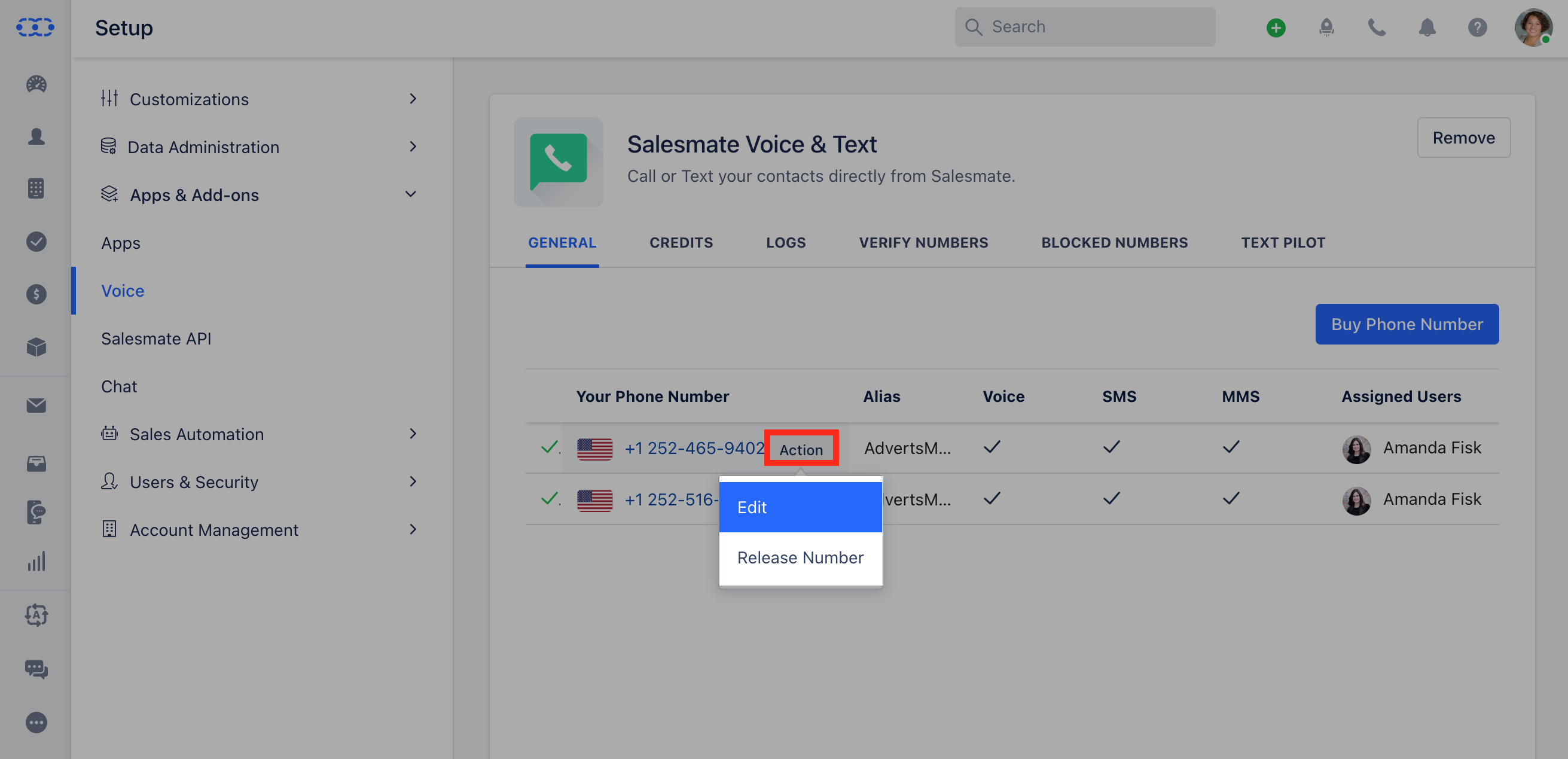Switch to the GENERAL tab
The image size is (1568, 759).
point(562,242)
